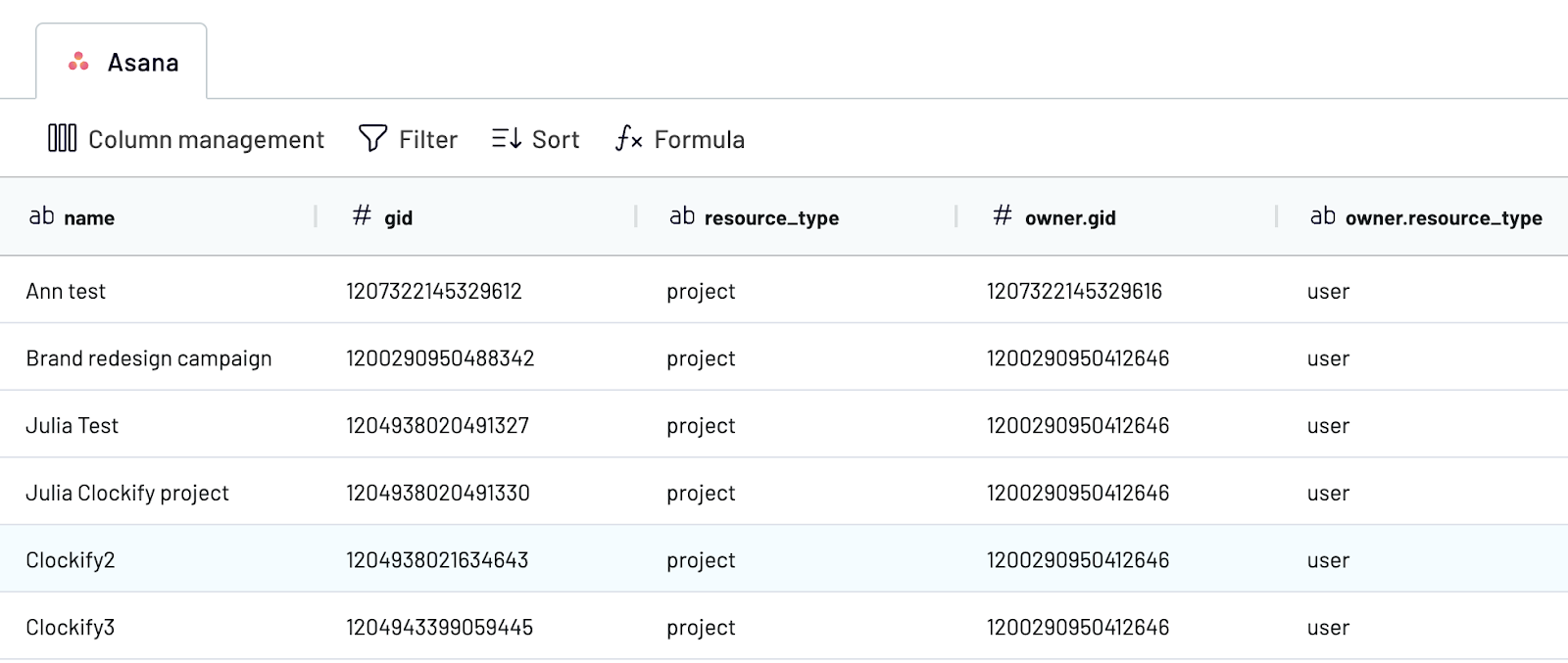
Task: Click the Asana logo icon in the tab
Action: click(x=78, y=63)
